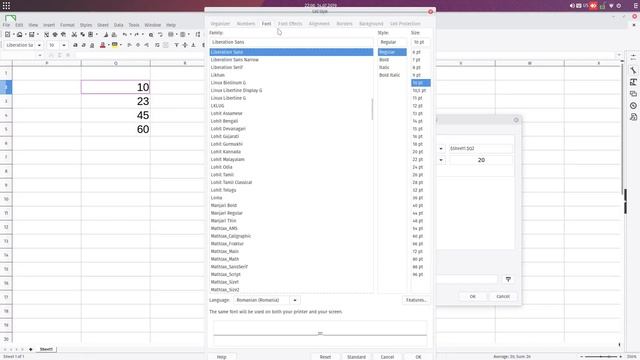
Task: Click OK in the Cell Style dialog
Action: [x=418, y=357]
